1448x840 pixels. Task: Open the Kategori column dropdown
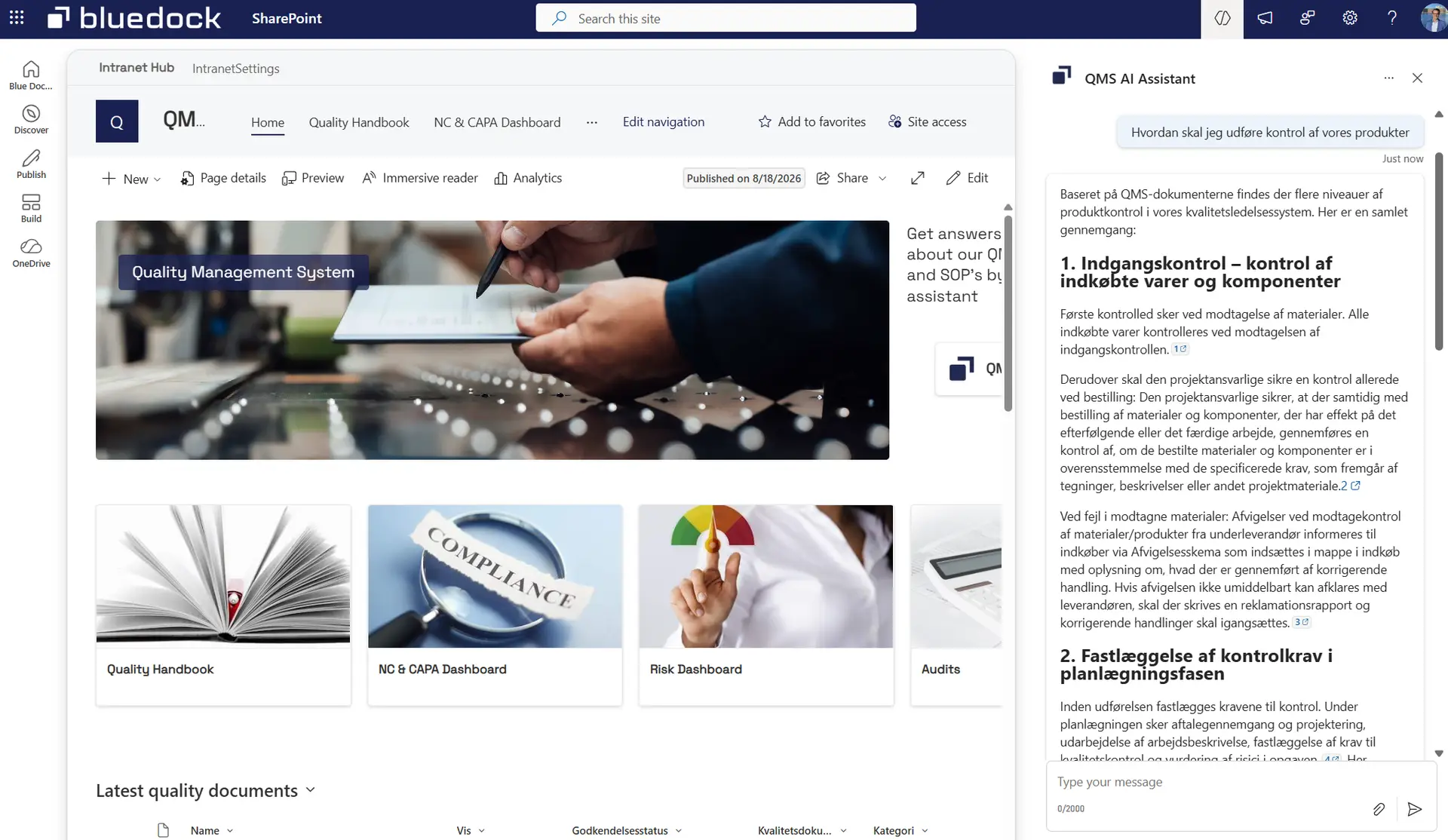pos(900,830)
